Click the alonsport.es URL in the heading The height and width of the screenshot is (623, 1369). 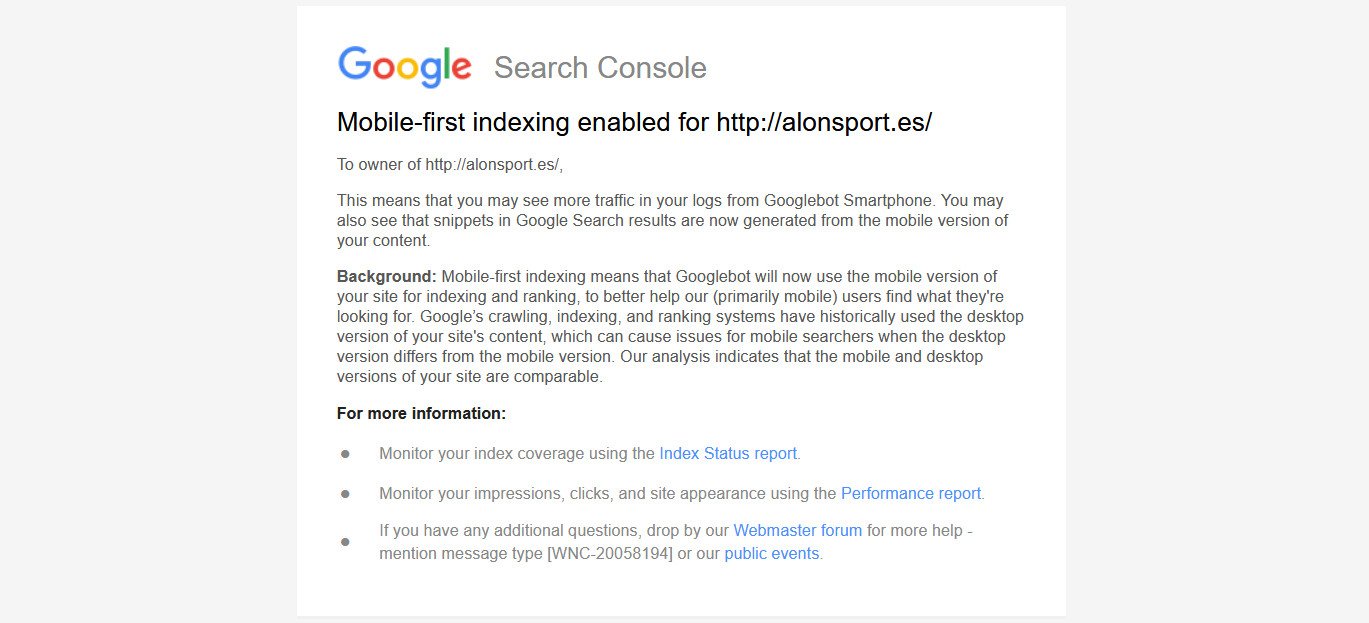pyautogui.click(x=824, y=122)
